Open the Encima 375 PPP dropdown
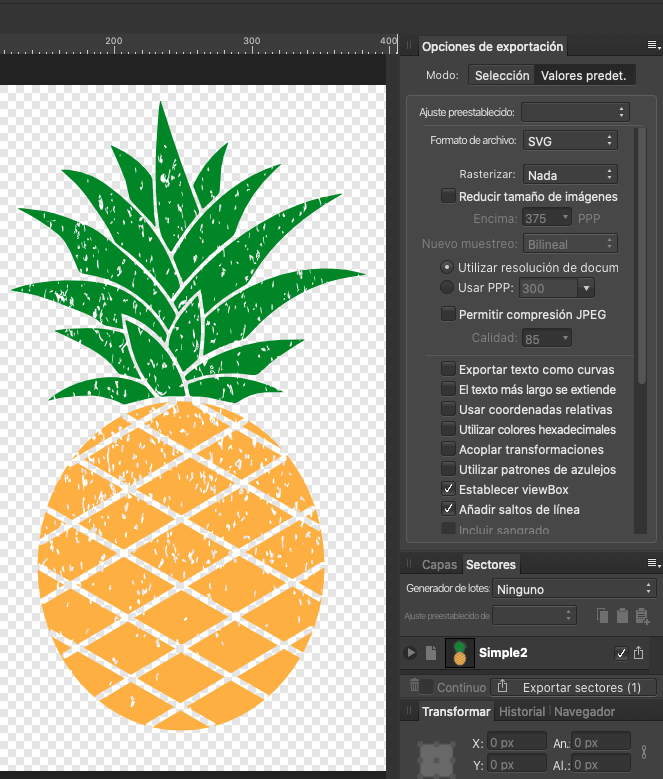663x779 pixels. [x=547, y=218]
